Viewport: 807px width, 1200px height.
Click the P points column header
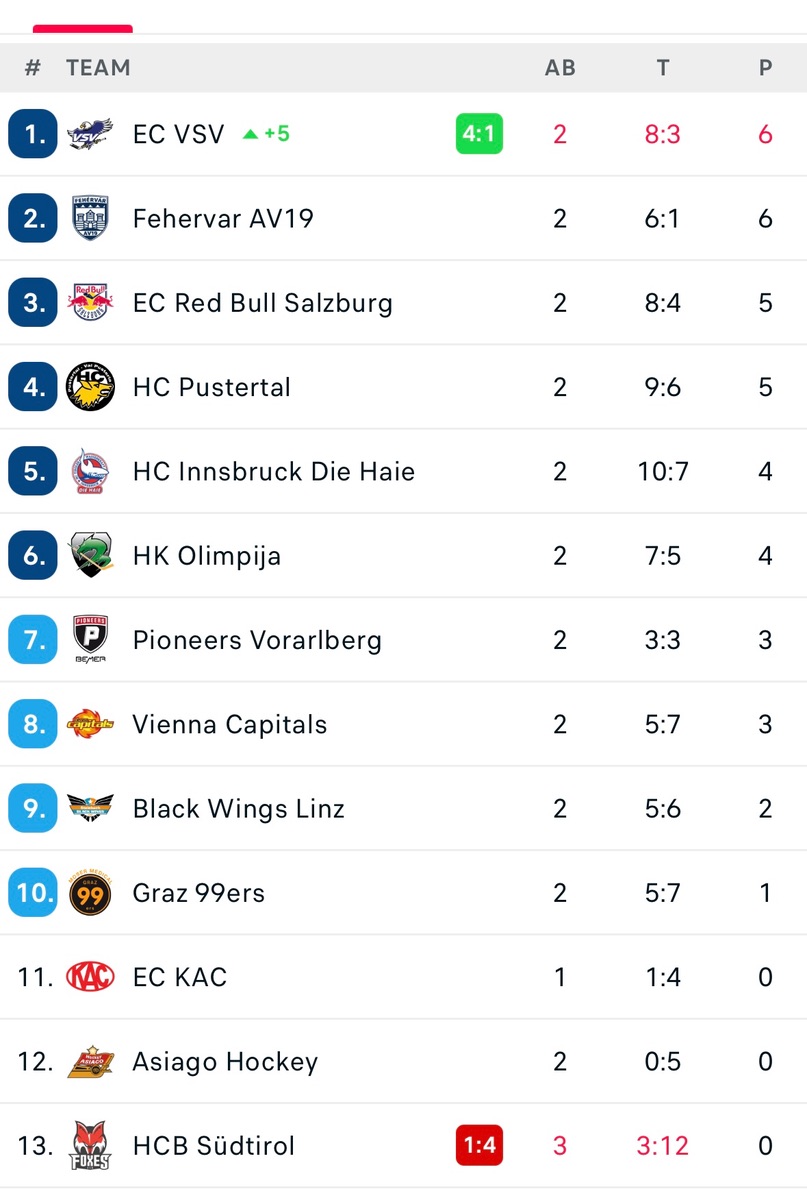[765, 68]
